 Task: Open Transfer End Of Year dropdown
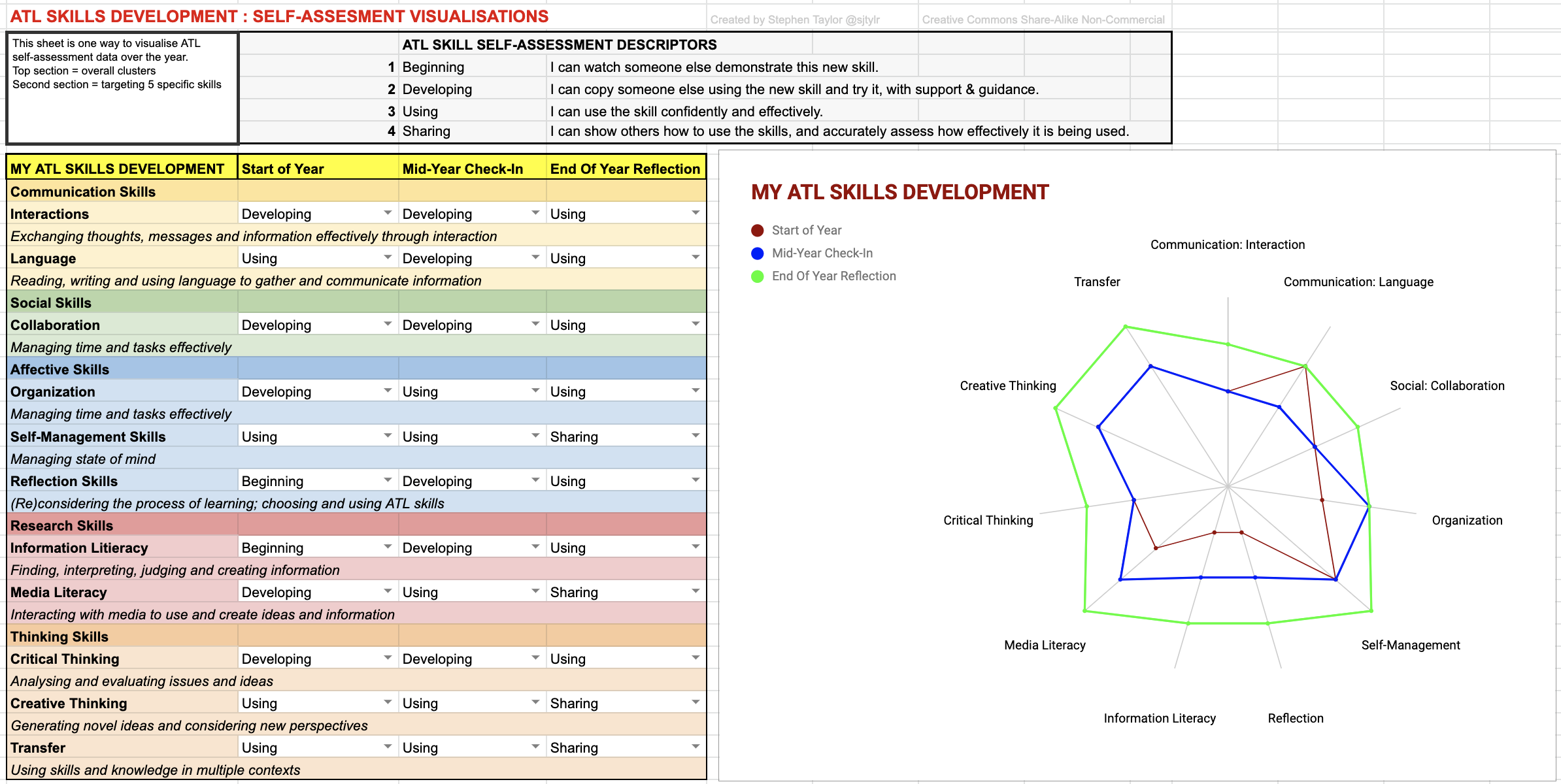click(696, 747)
